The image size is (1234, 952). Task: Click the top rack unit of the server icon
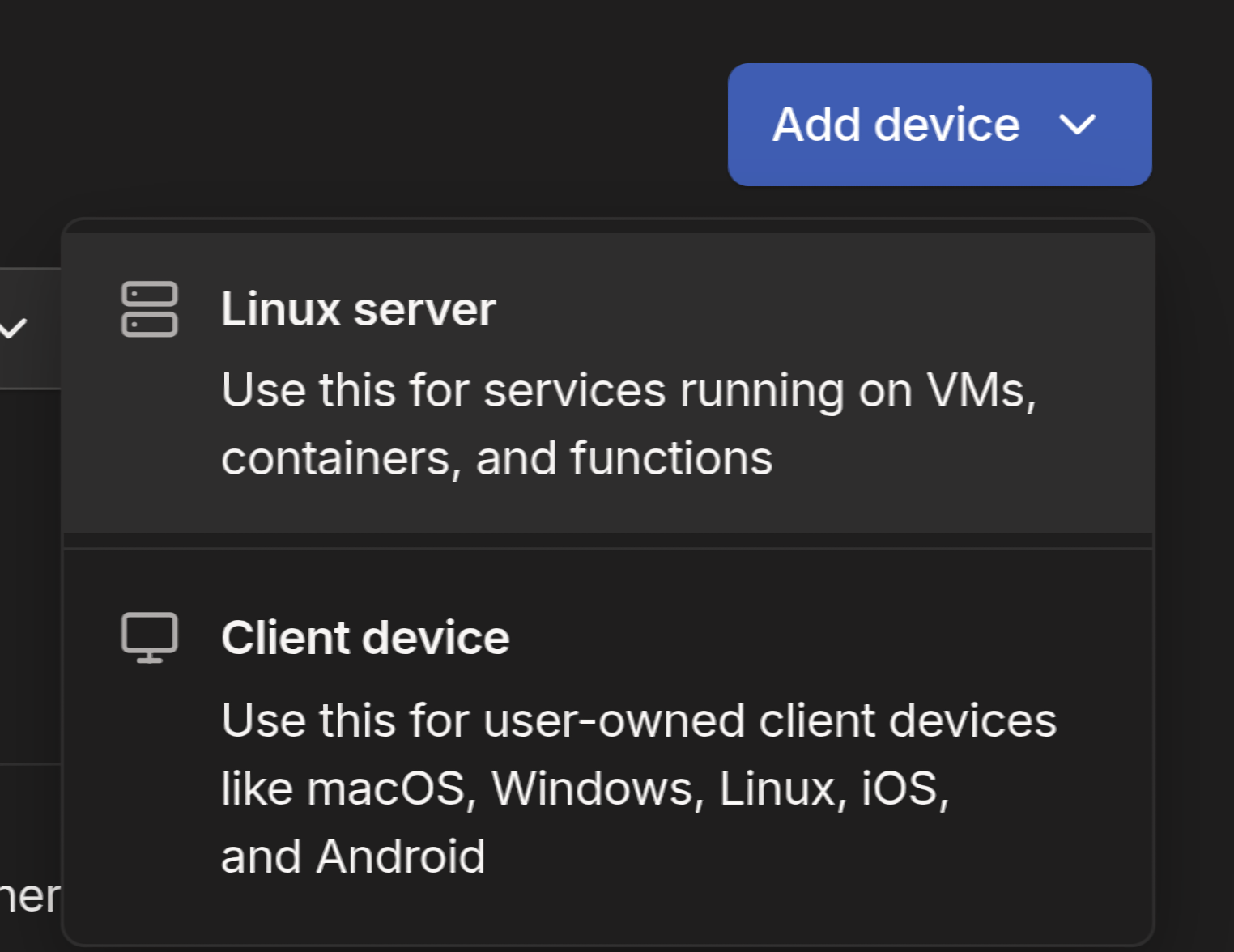coord(150,294)
